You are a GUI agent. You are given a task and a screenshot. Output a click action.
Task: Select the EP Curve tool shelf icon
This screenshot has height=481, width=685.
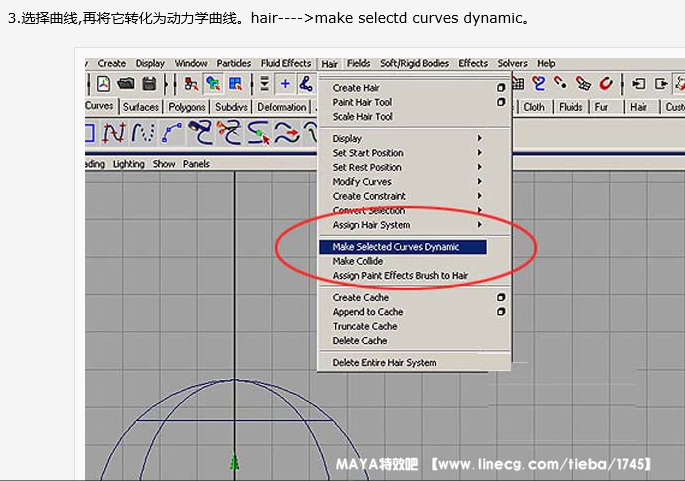tap(143, 132)
